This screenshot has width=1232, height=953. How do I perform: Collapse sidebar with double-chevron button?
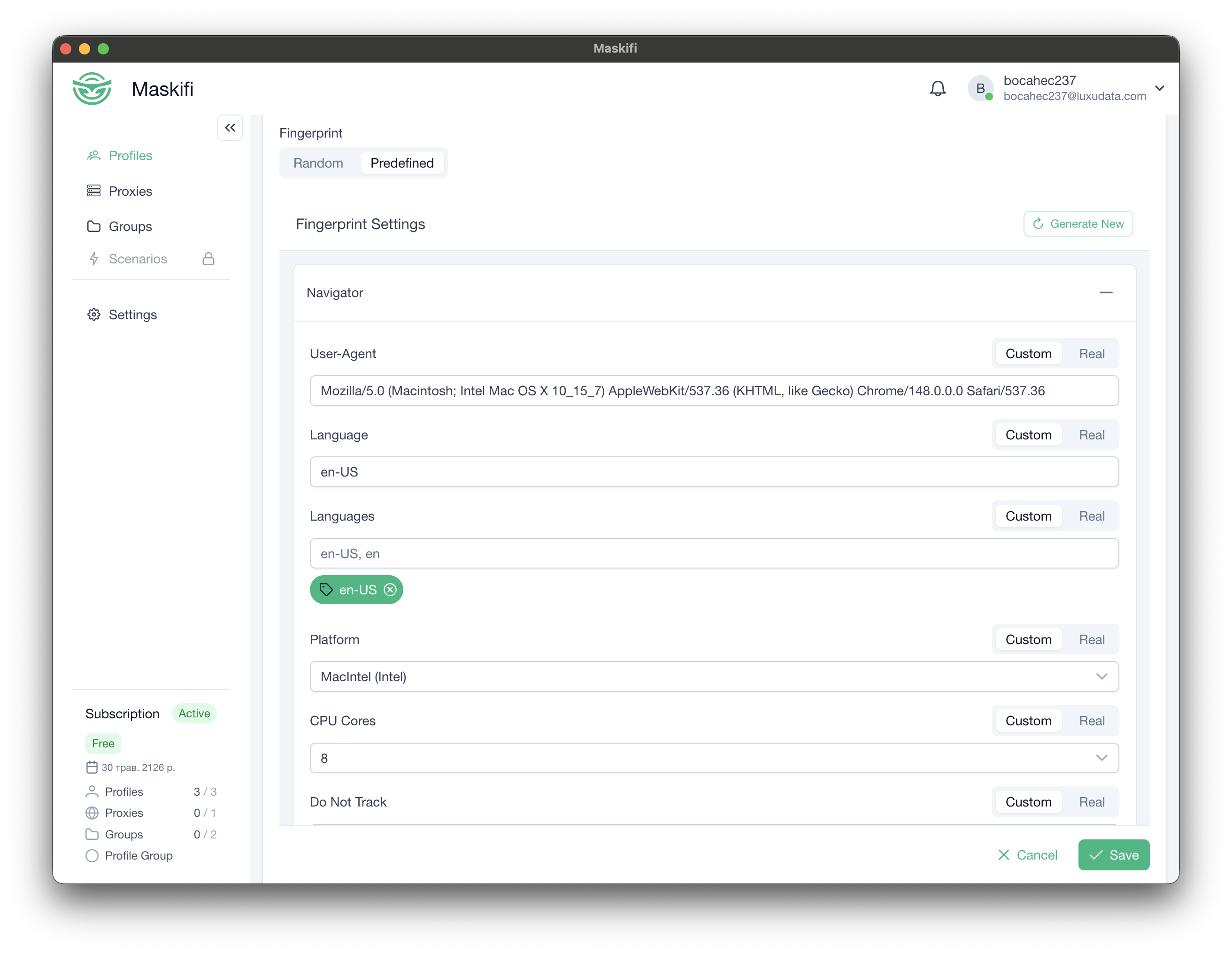[x=230, y=127]
